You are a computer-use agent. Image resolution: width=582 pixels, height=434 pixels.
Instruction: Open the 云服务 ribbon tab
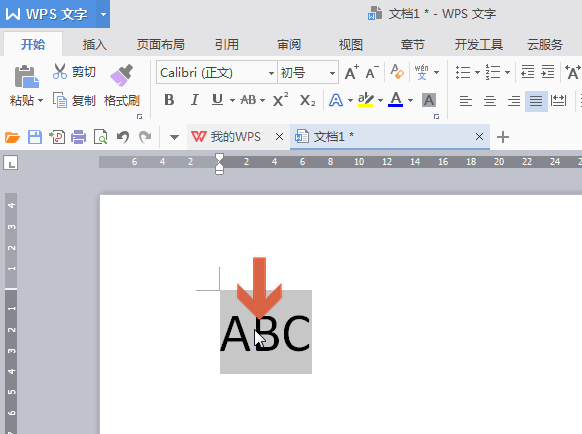(545, 45)
